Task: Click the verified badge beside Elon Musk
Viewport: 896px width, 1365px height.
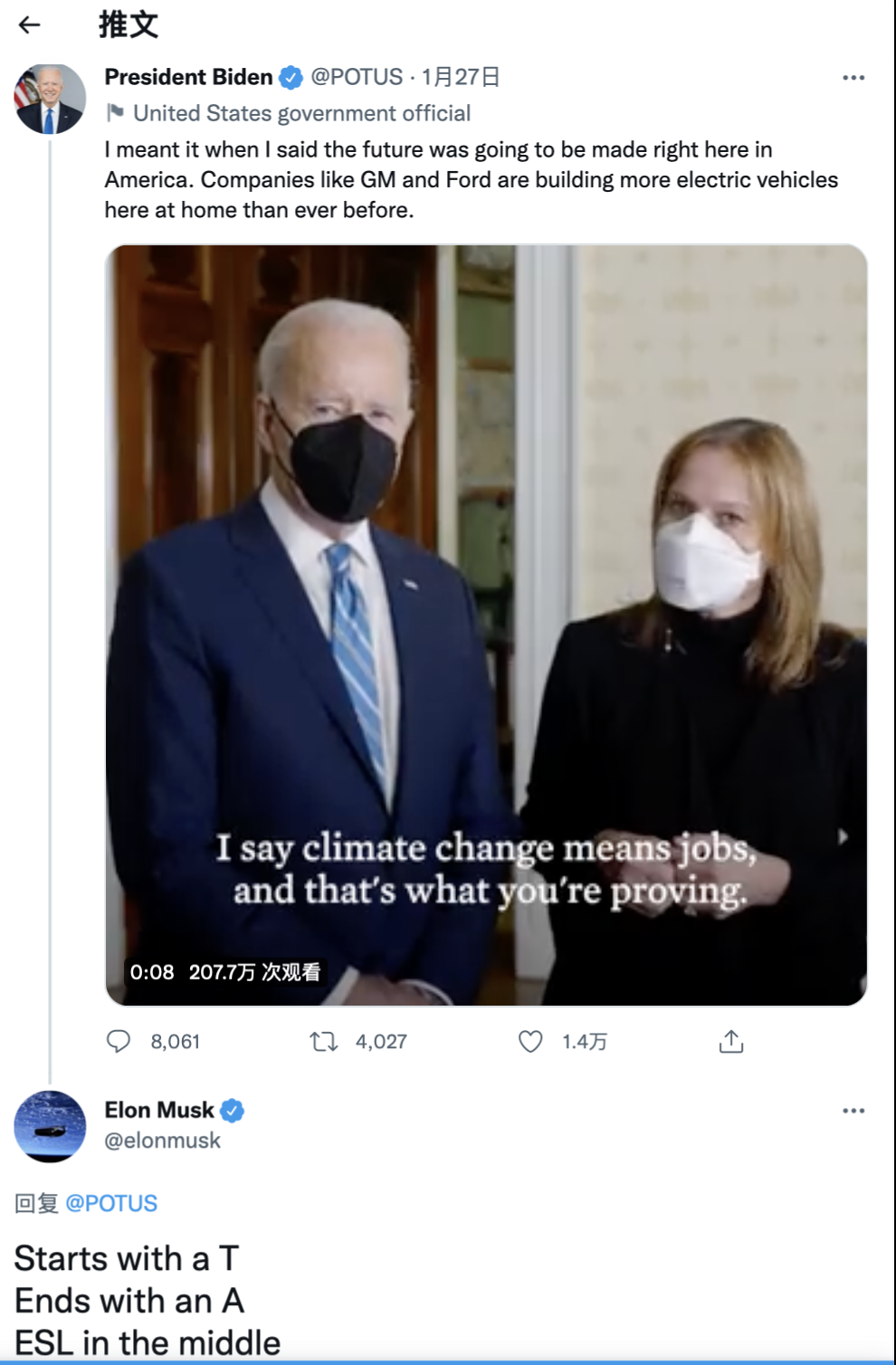Action: pyautogui.click(x=233, y=1111)
